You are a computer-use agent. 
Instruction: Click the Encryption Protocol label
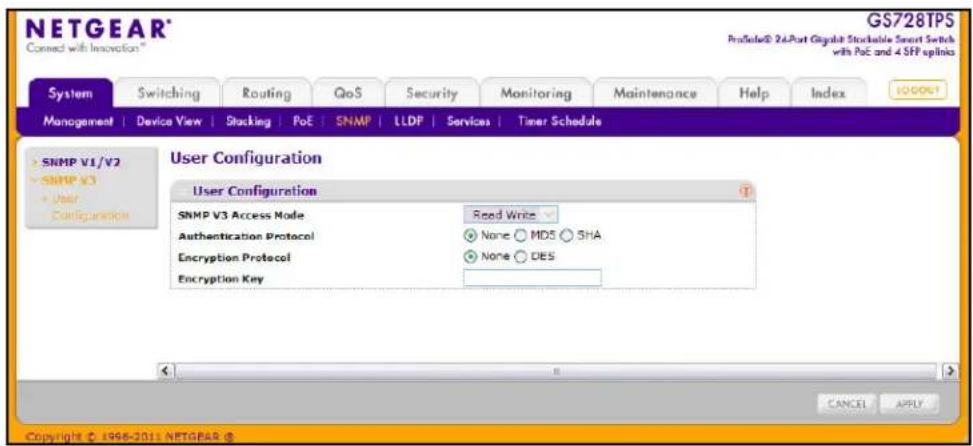tap(235, 257)
